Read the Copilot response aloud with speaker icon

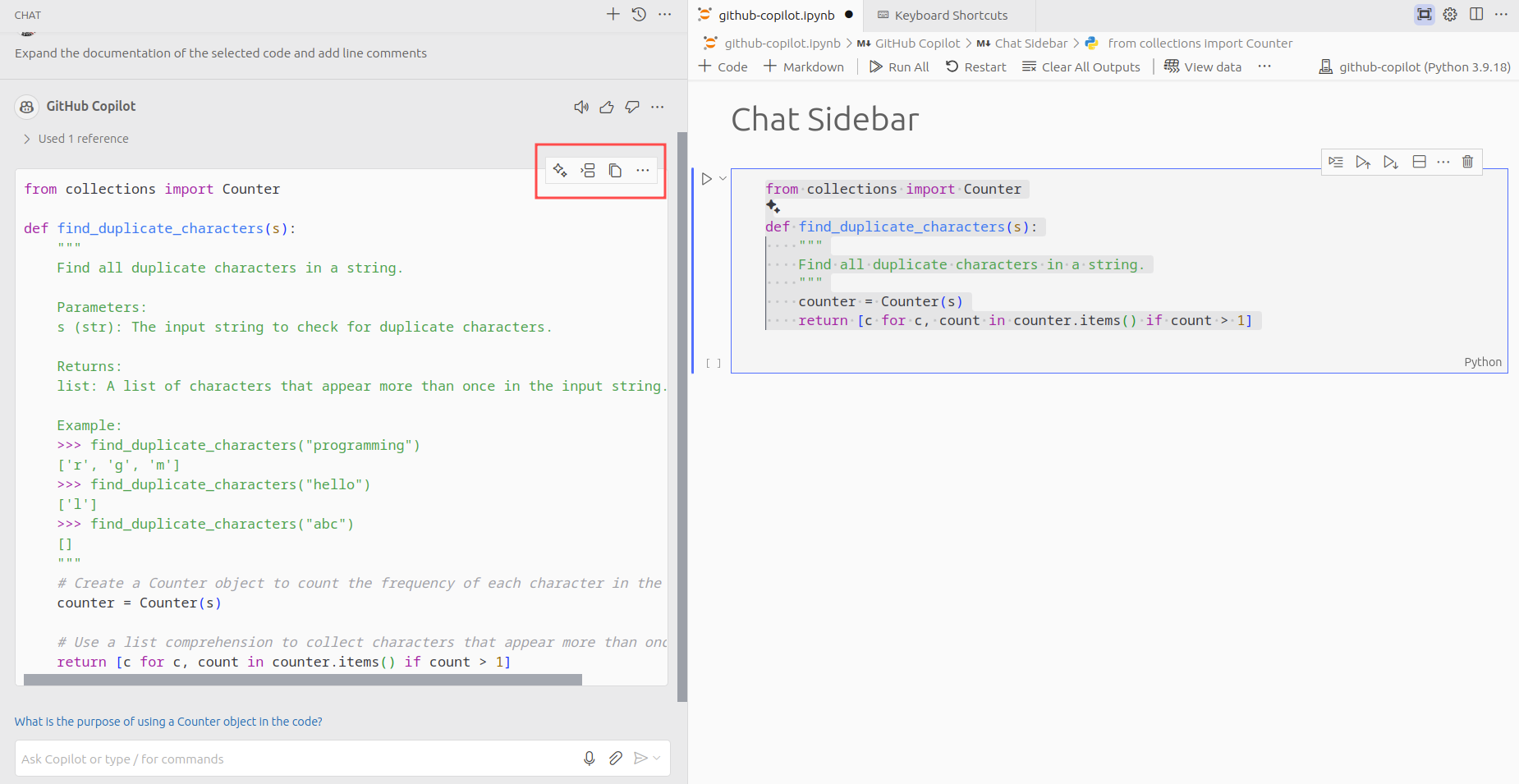click(x=581, y=107)
